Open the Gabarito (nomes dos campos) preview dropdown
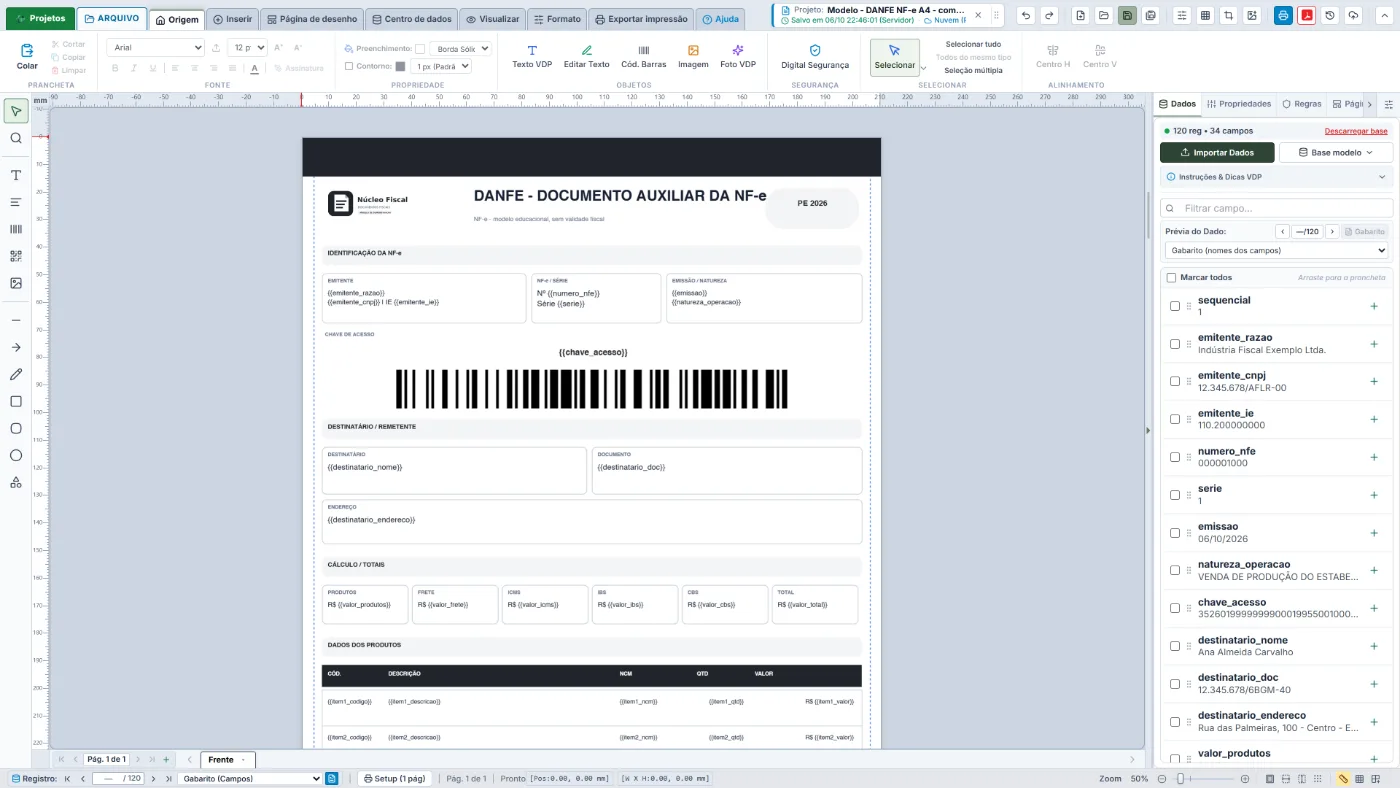Image resolution: width=1400 pixels, height=788 pixels. pyautogui.click(x=1276, y=250)
